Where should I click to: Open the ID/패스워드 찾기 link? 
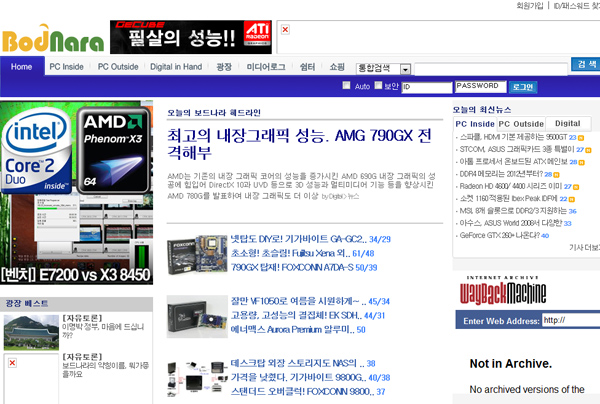(x=577, y=6)
